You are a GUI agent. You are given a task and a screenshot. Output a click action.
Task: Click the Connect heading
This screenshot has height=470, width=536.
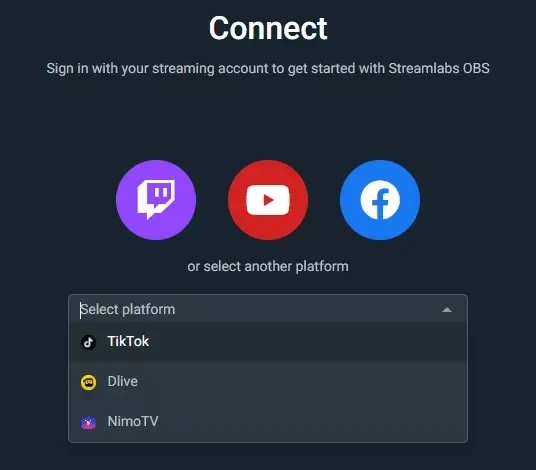coord(268,28)
